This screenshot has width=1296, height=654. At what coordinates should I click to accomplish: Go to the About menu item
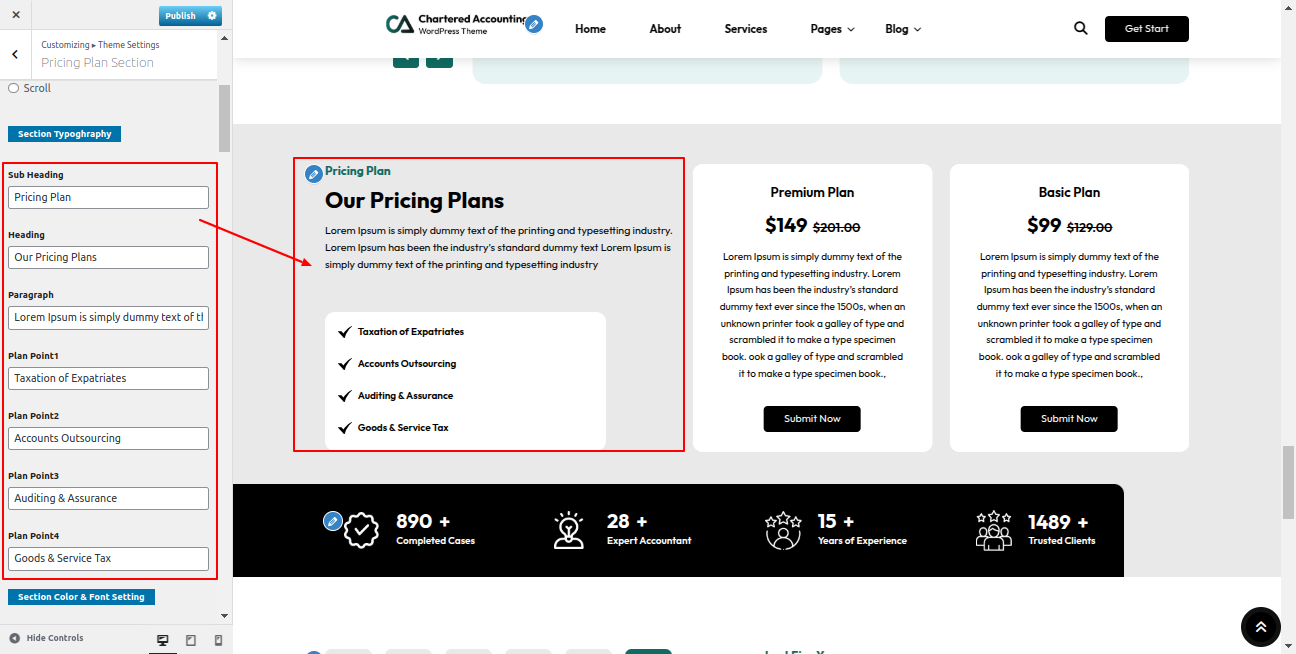(665, 29)
